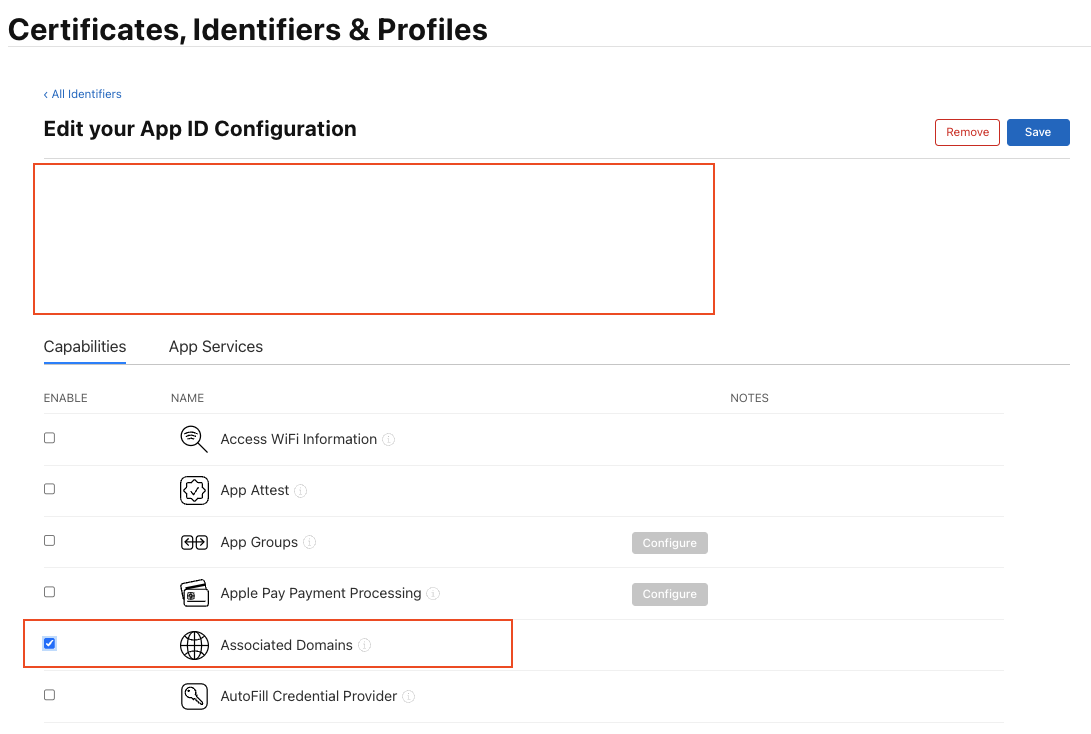
Task: Click Configure for Apple Pay Payment Processing
Action: [x=669, y=594]
